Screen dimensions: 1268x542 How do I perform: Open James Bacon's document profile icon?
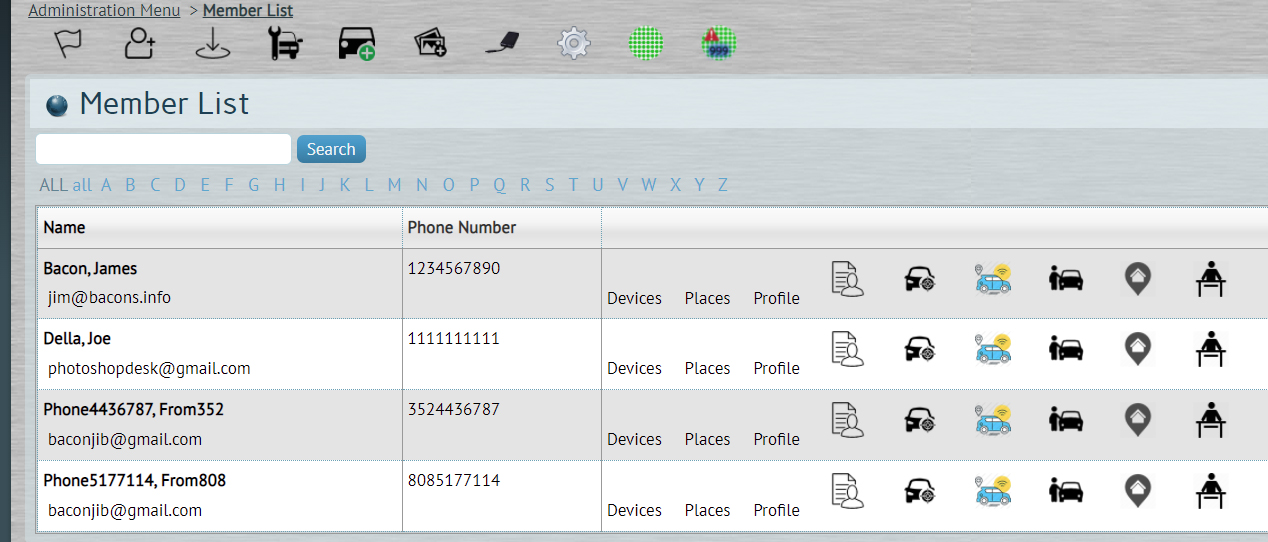point(847,278)
